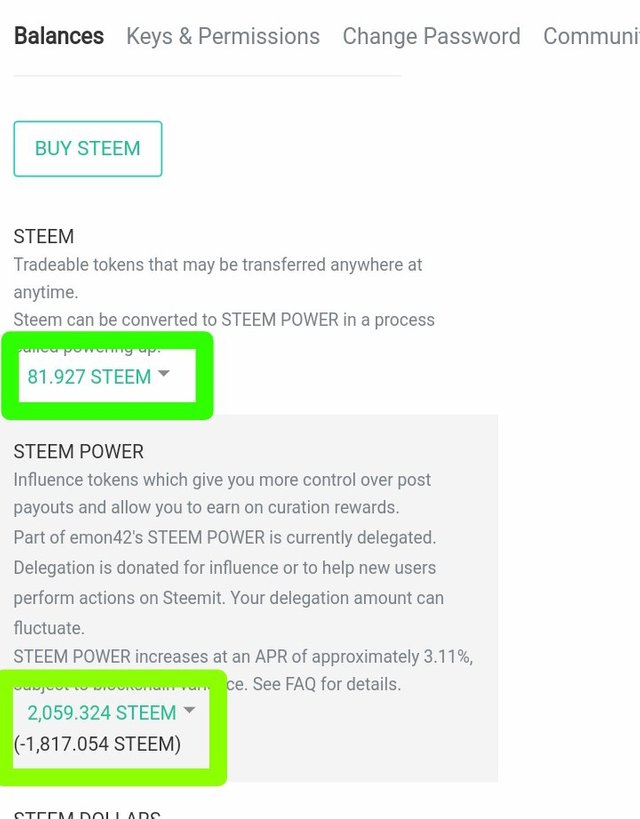Screen dimensions: 640x819
Task: Click caret arrow beside 2,059.324 STEEM
Action: tap(189, 710)
